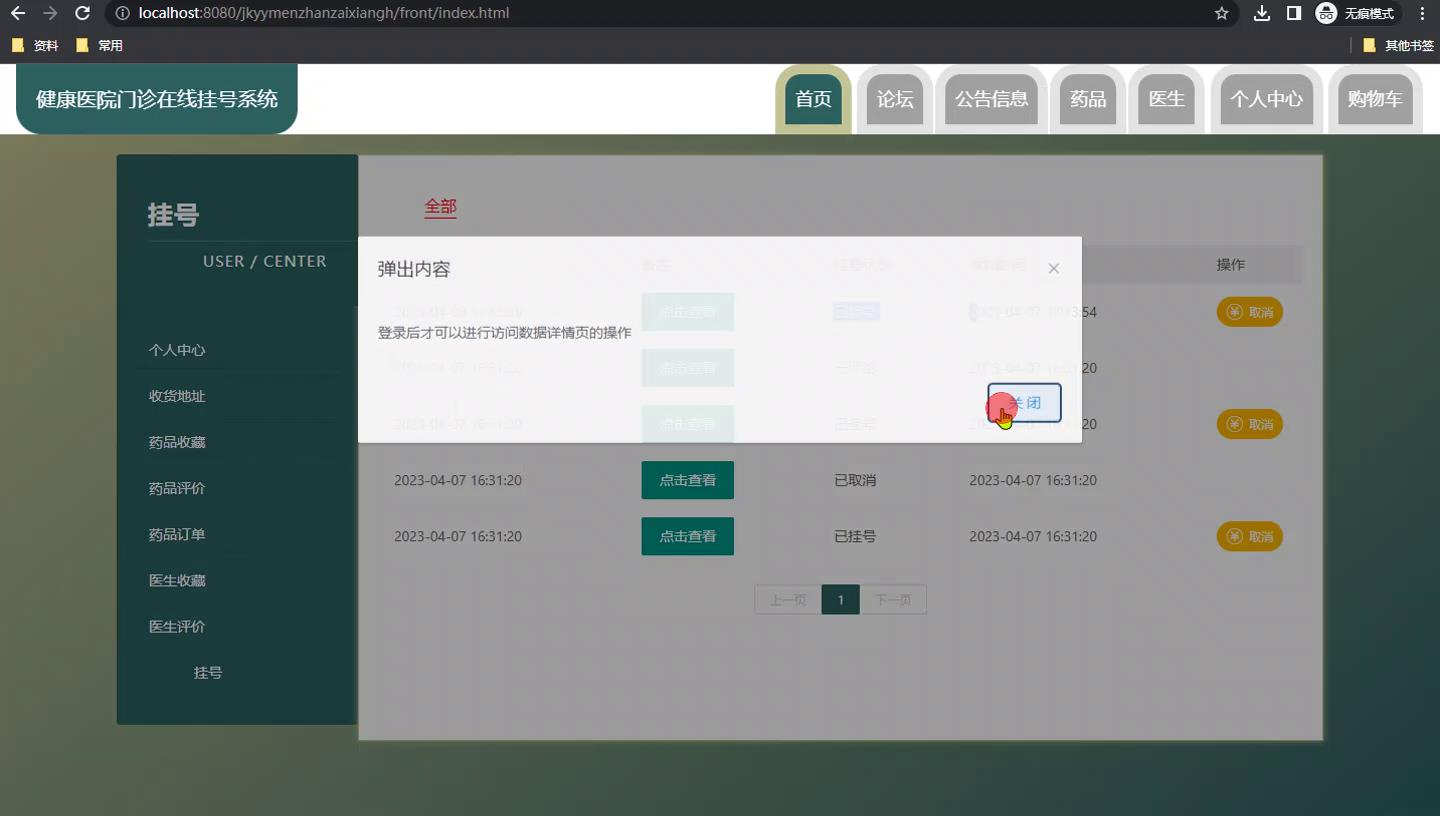Open the 药品 navigation tab
The height and width of the screenshot is (816, 1440).
click(x=1087, y=99)
